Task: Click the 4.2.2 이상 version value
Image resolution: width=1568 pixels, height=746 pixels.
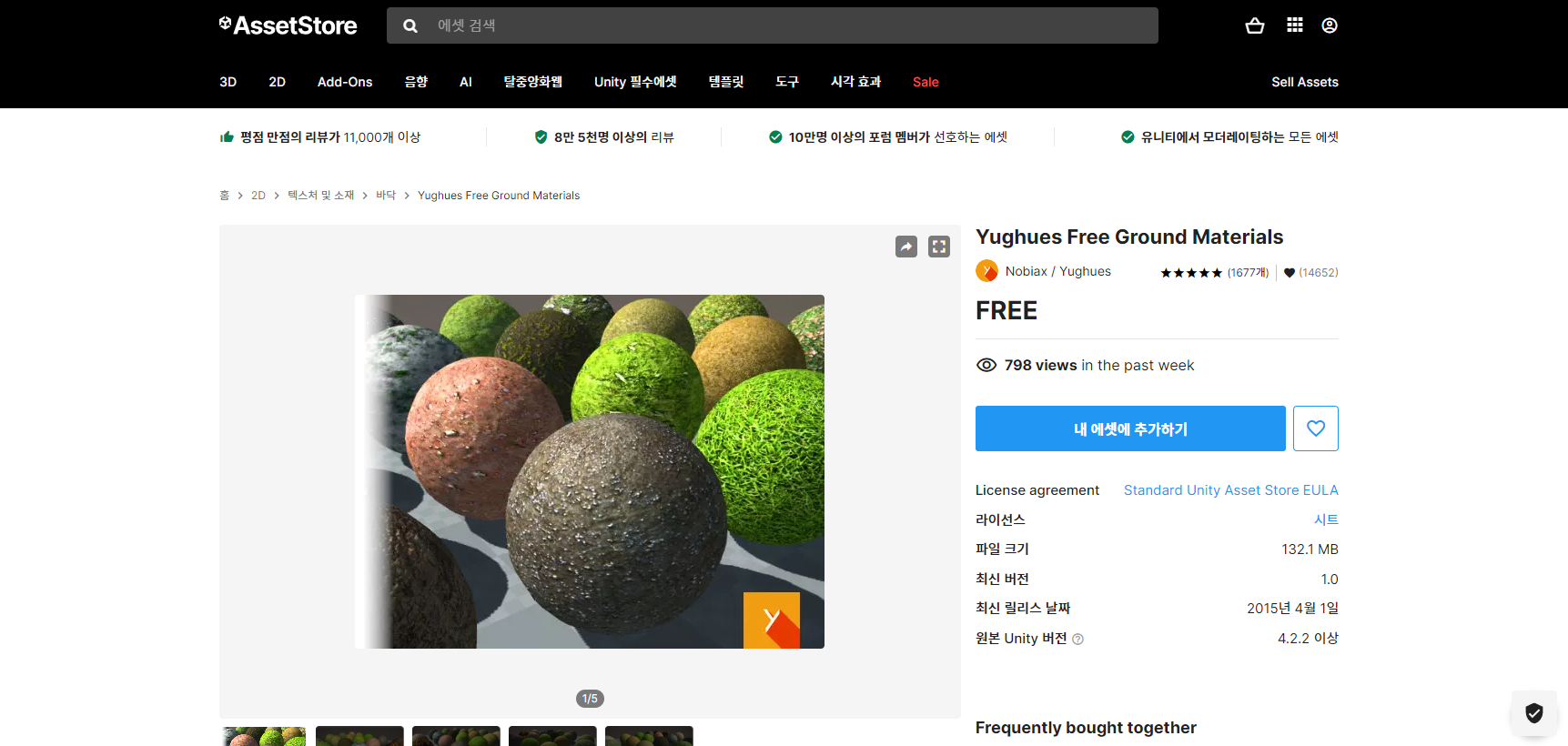Action: click(x=1308, y=638)
